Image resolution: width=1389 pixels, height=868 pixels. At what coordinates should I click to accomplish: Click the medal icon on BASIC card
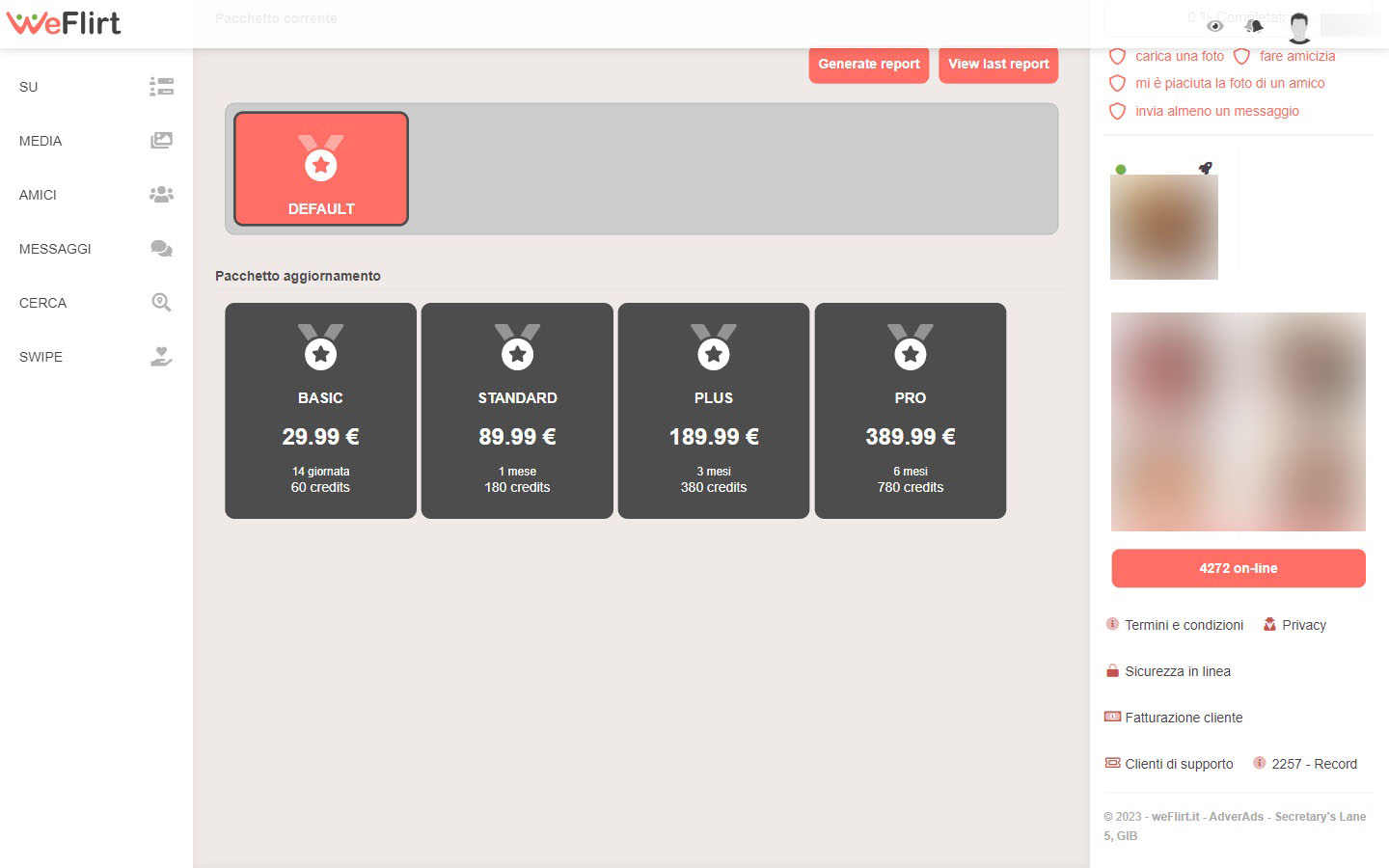click(x=320, y=347)
